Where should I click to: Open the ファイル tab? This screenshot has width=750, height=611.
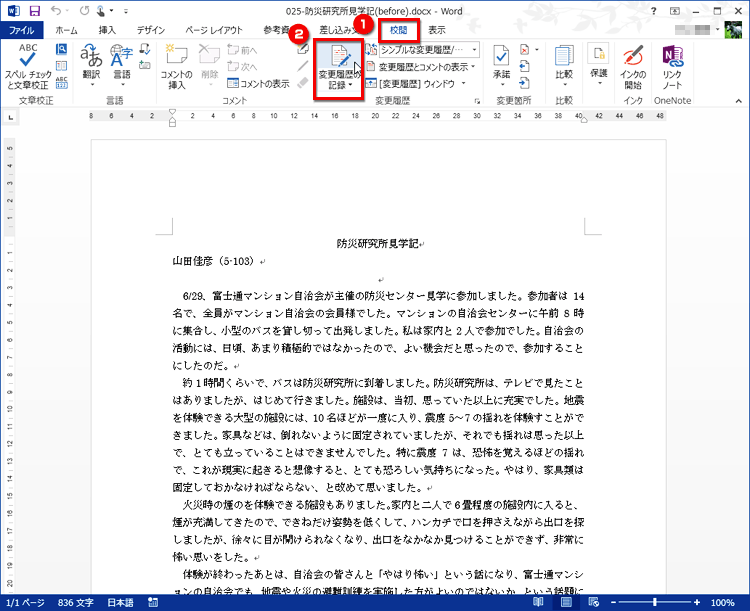point(22,30)
